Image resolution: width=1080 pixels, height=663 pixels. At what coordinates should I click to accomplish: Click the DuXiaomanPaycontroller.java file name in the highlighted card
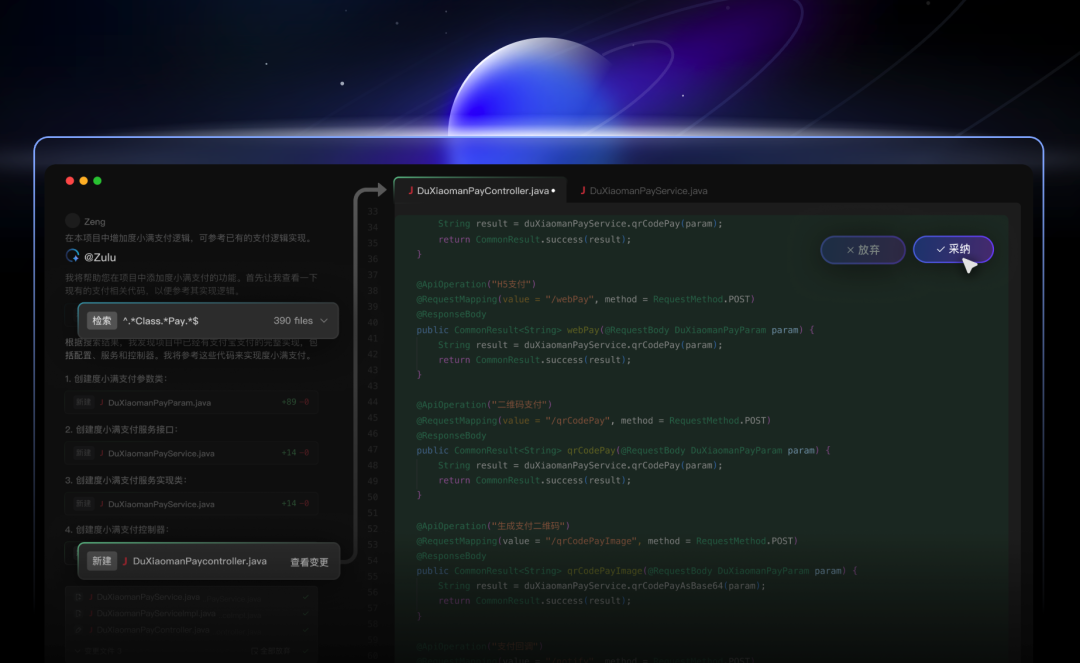(200, 561)
